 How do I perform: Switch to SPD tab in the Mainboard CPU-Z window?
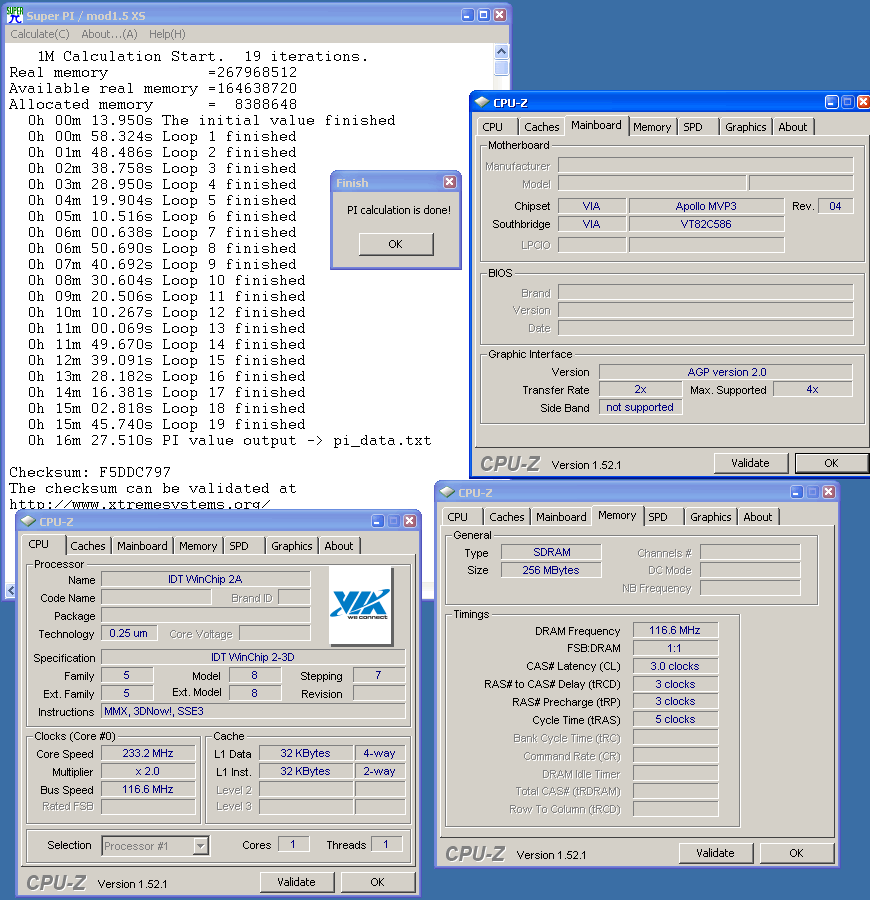[693, 127]
